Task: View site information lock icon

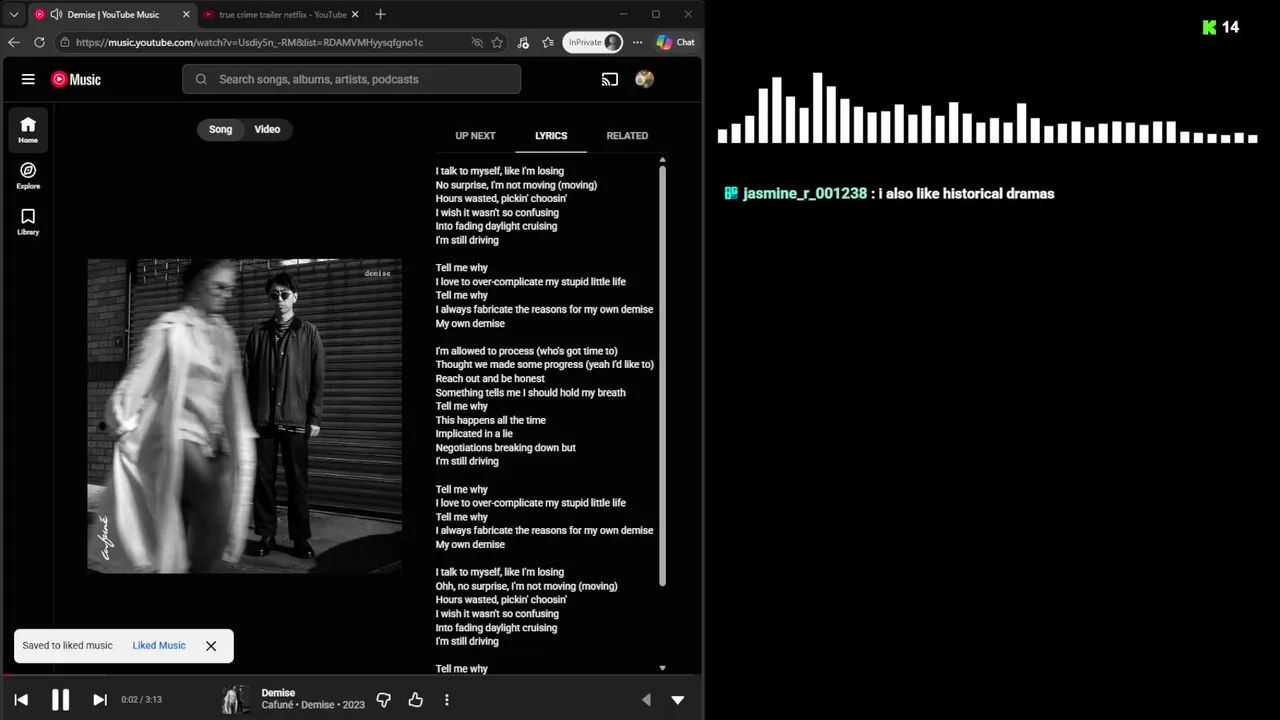Action: (64, 42)
